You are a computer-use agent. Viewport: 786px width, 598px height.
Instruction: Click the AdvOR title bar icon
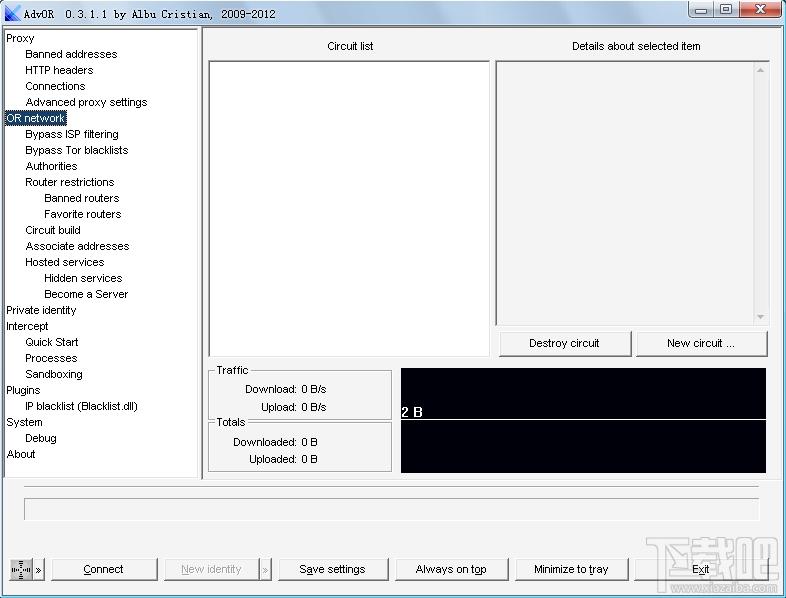pyautogui.click(x=12, y=13)
